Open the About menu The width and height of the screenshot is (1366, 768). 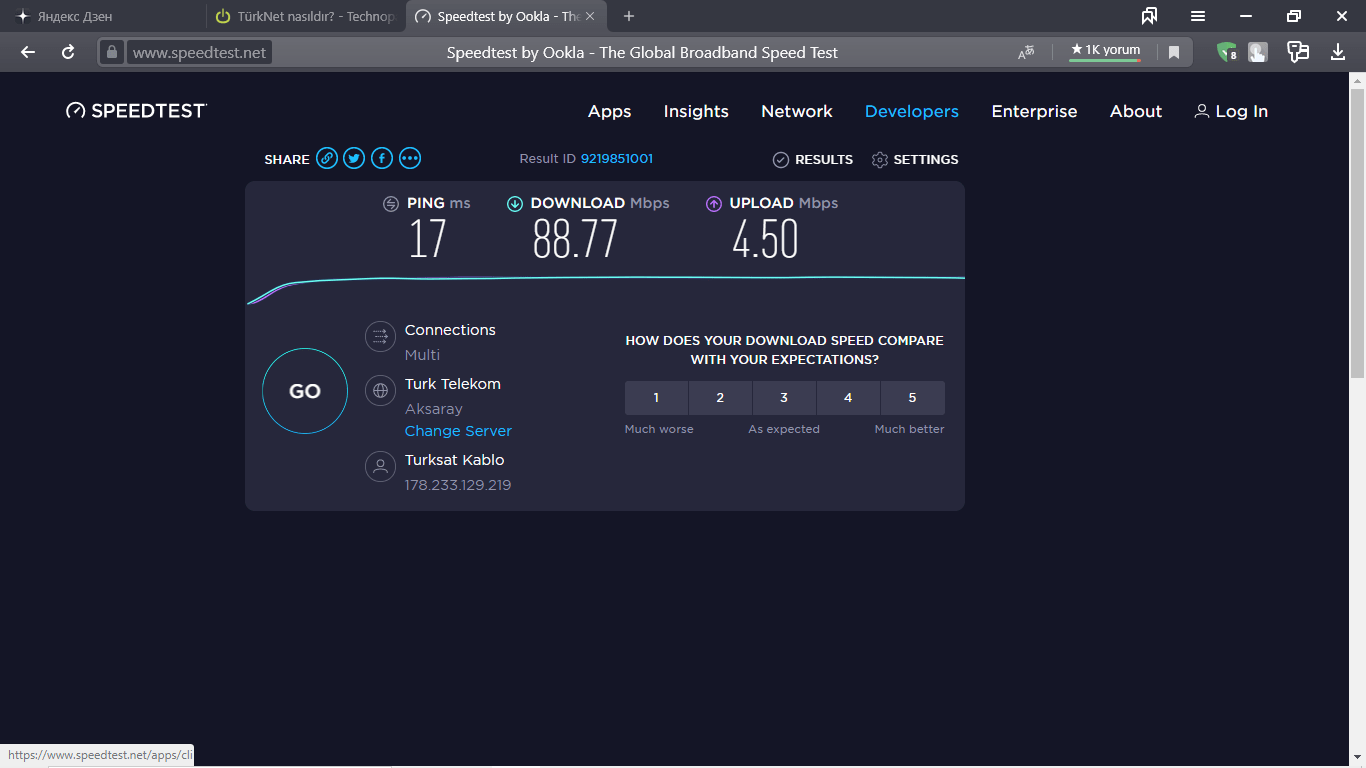click(x=1136, y=111)
